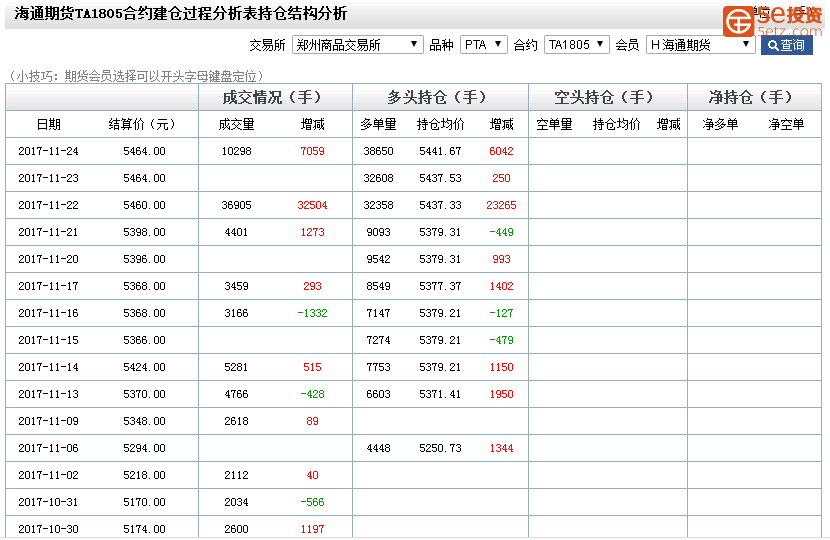Select the date cell 2017-11-22

click(48, 205)
